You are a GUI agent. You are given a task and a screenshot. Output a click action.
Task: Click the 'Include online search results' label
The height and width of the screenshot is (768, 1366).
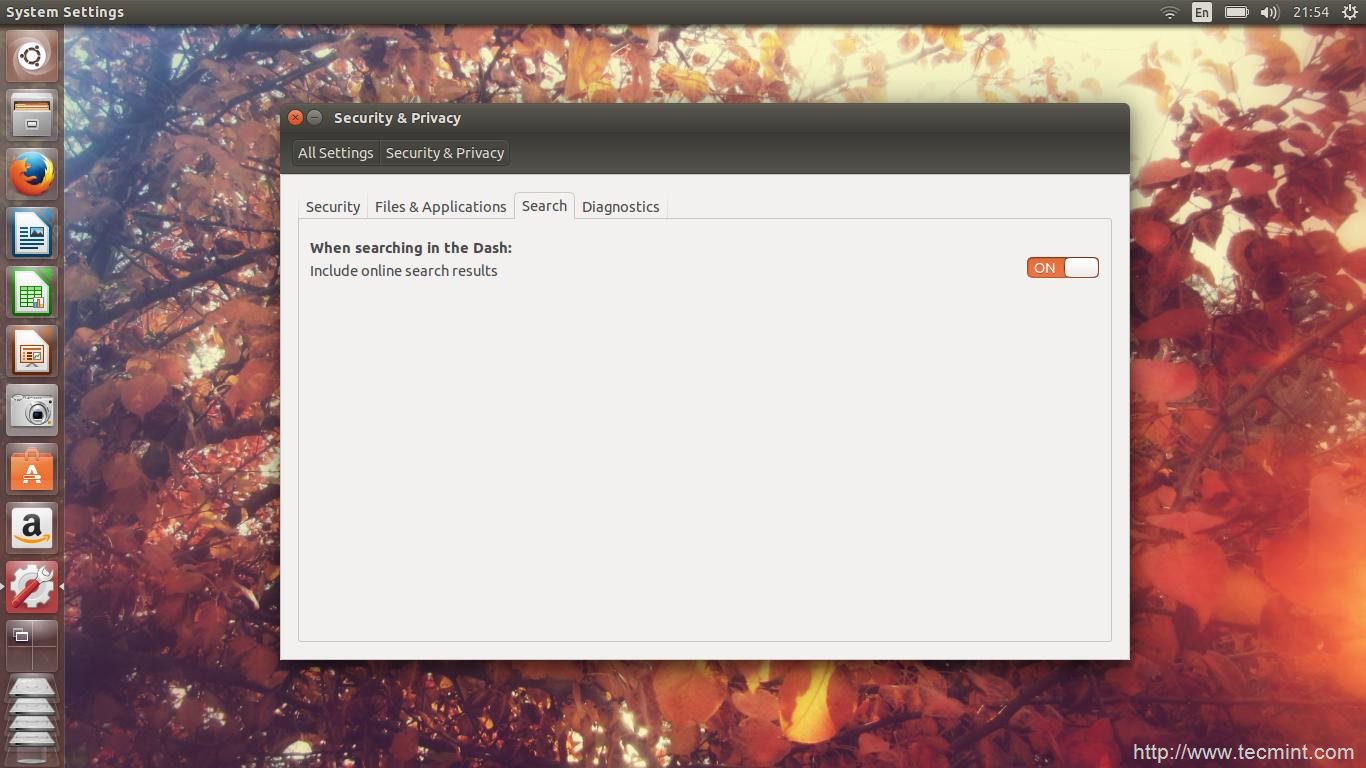click(x=403, y=271)
